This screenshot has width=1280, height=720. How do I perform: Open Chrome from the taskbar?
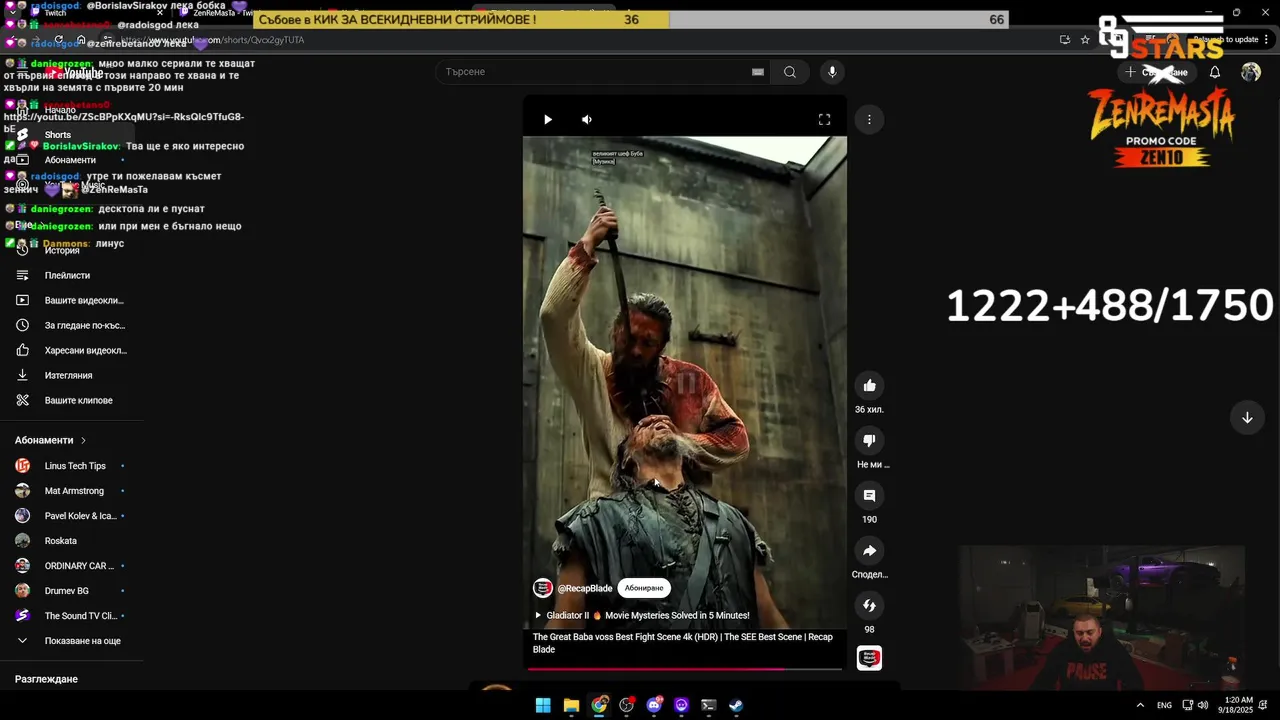tap(599, 705)
